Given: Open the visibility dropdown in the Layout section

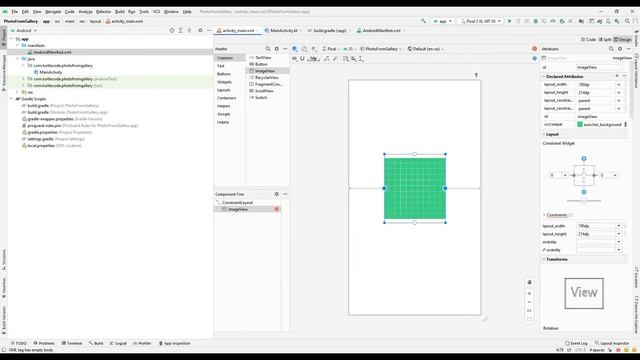Looking at the screenshot, I should 619,242.
